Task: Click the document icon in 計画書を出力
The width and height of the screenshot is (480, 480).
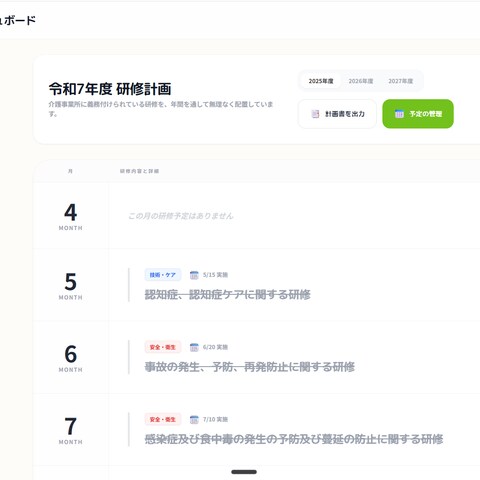Action: point(315,114)
